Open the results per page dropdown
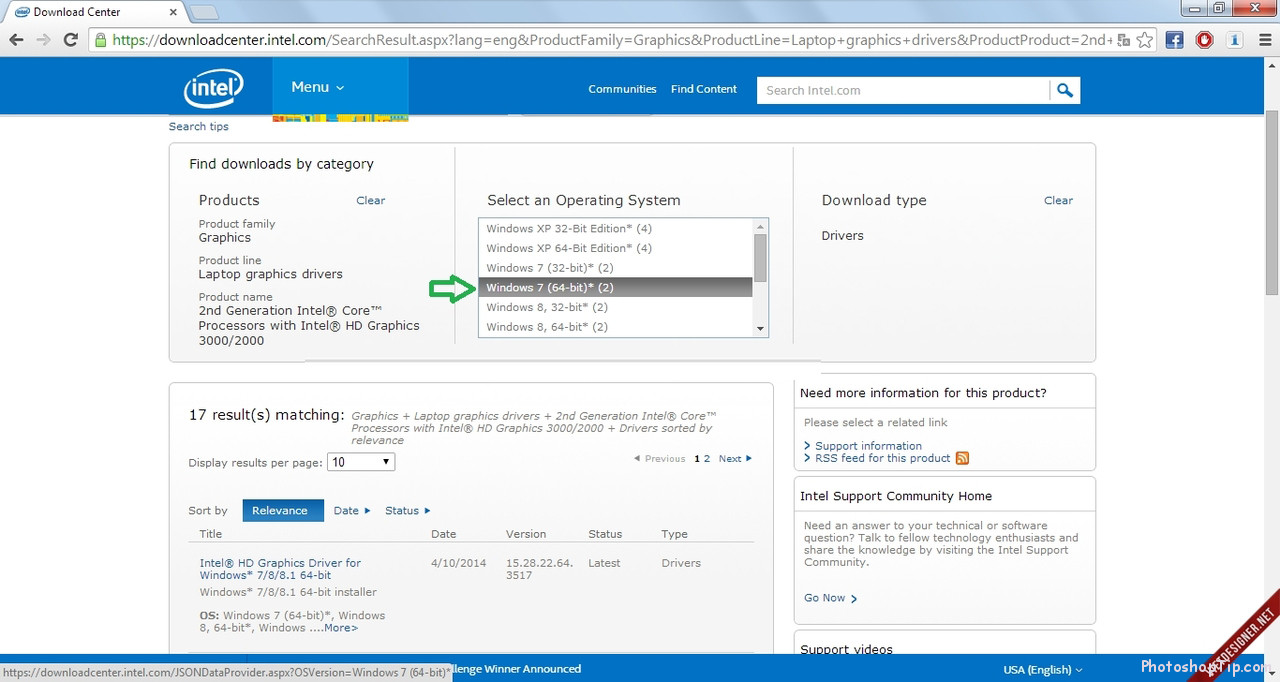This screenshot has height=682, width=1280. [362, 462]
